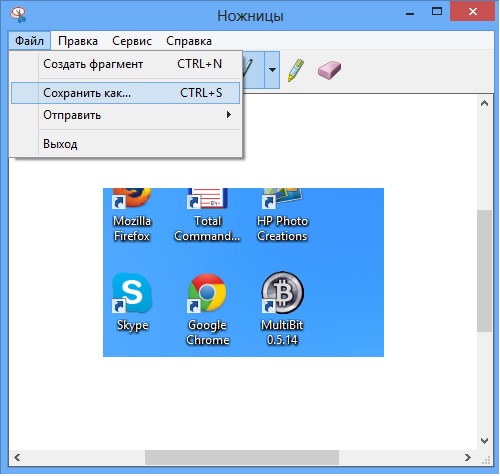Click the Mozilla Firefox shortcut icon
Image resolution: width=500 pixels, height=476 pixels.
click(x=132, y=199)
